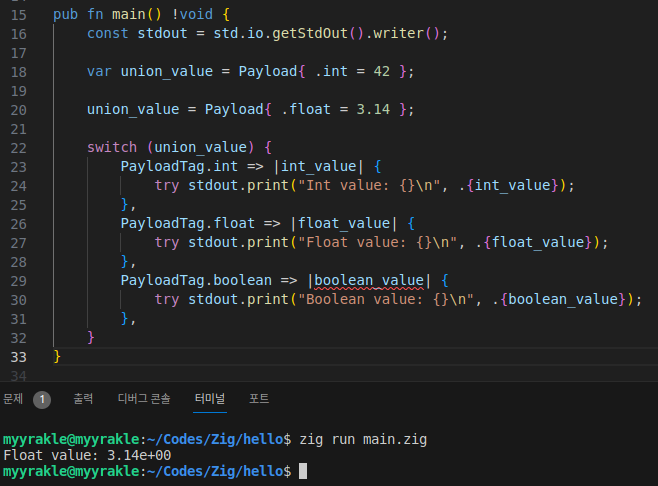Click the 3.14 float literal on line 20
Screen dimensions: 658x486
click(x=375, y=109)
